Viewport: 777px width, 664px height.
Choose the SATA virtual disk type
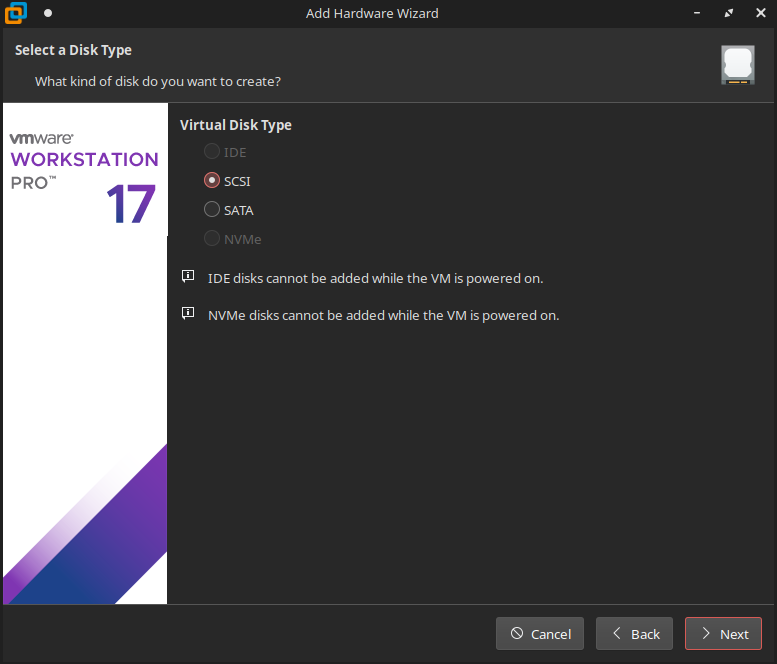(x=211, y=210)
